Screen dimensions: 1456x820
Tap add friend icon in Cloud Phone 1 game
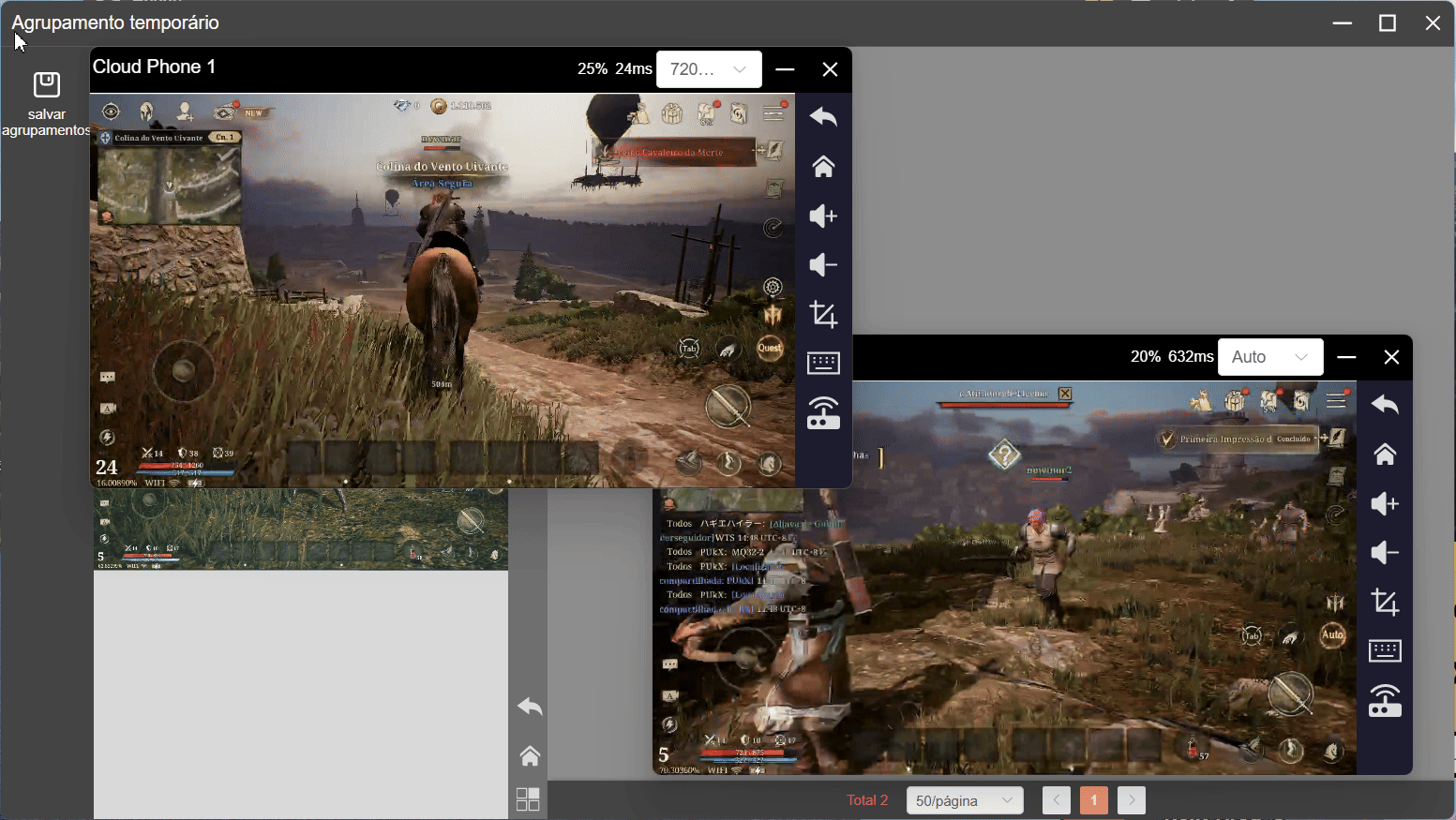[x=185, y=112]
